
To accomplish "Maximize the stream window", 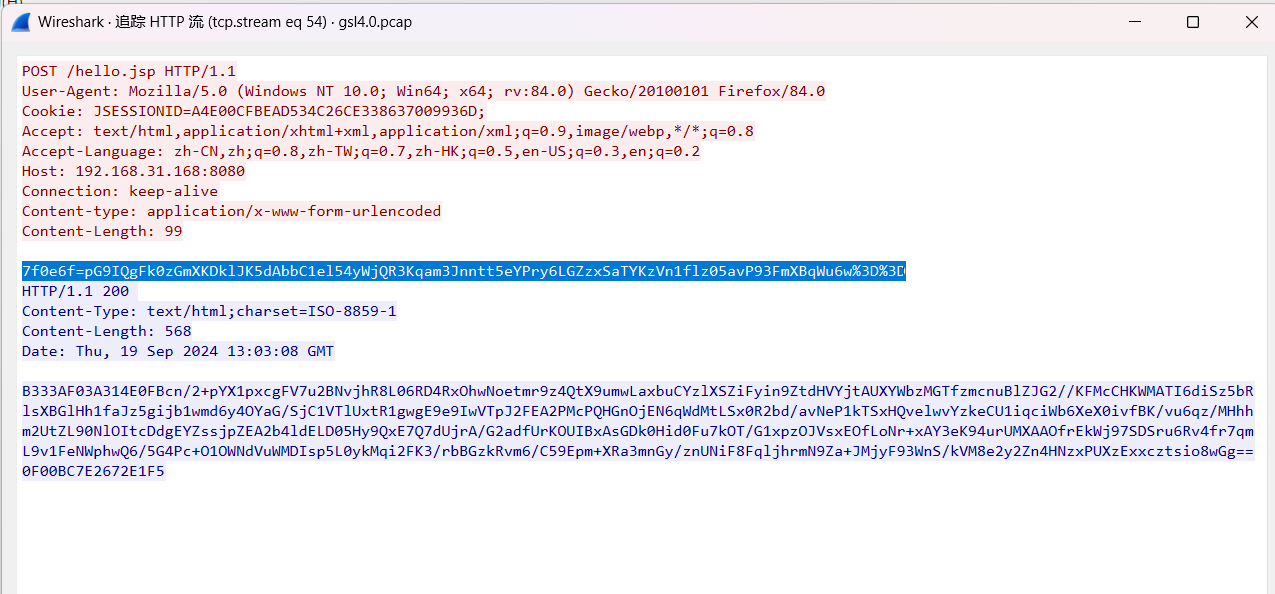I will (x=1192, y=22).
